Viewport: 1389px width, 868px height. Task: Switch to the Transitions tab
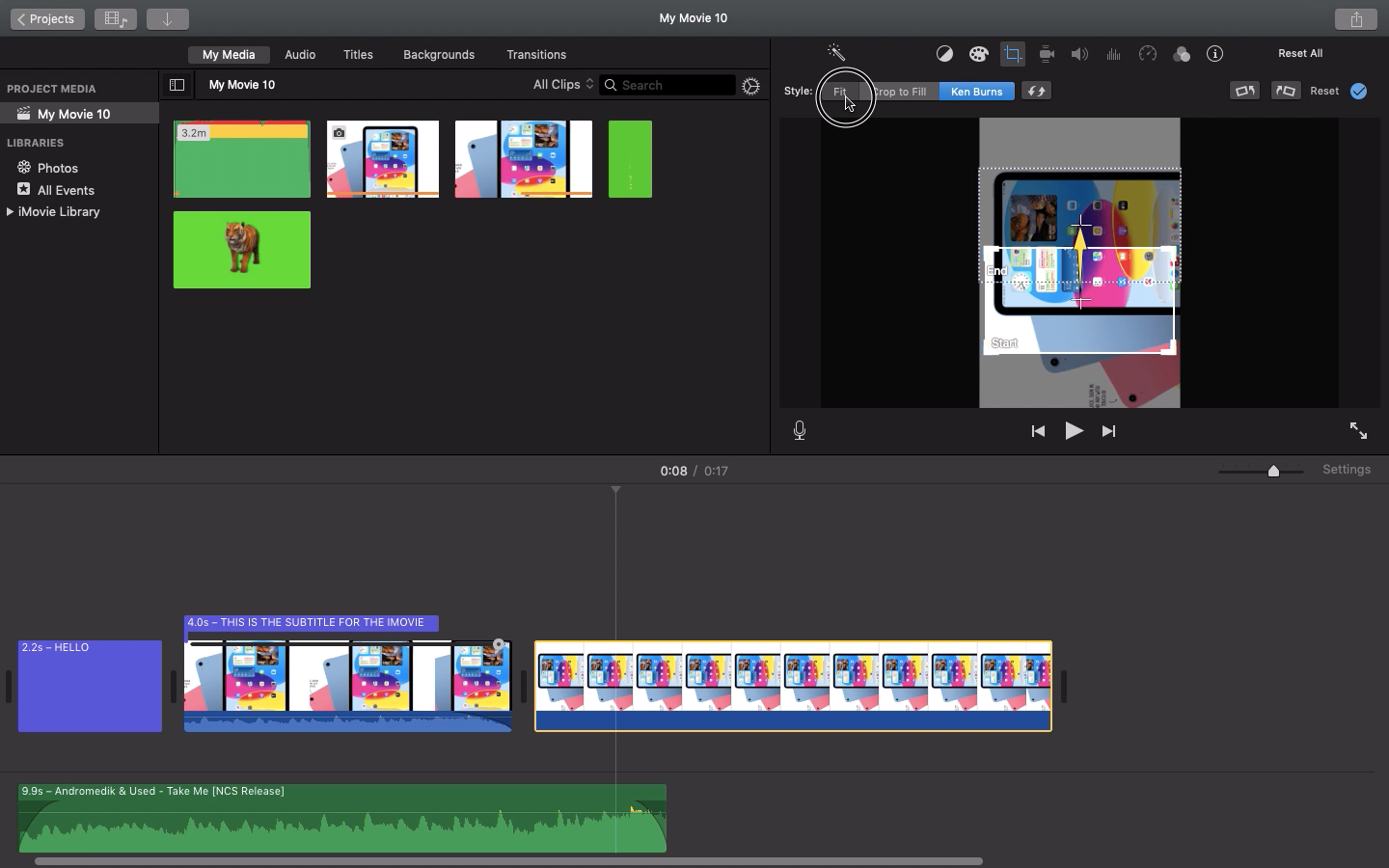tap(536, 55)
